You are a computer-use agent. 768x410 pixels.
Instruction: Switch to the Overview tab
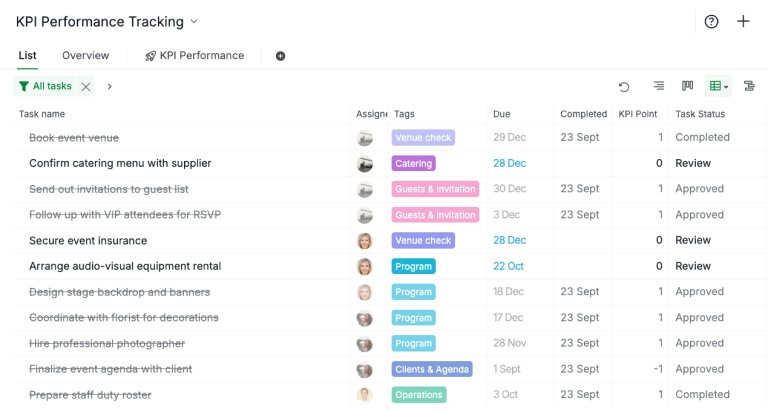click(85, 56)
